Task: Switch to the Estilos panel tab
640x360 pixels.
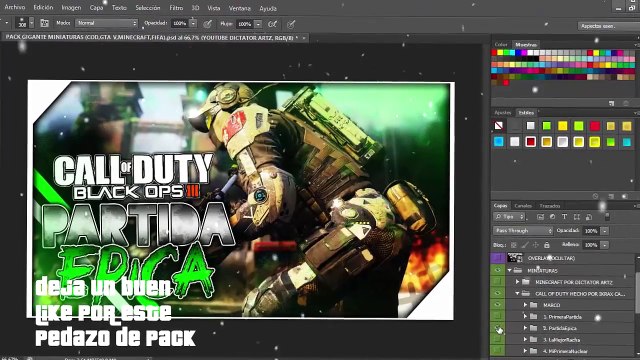Action: (526, 113)
